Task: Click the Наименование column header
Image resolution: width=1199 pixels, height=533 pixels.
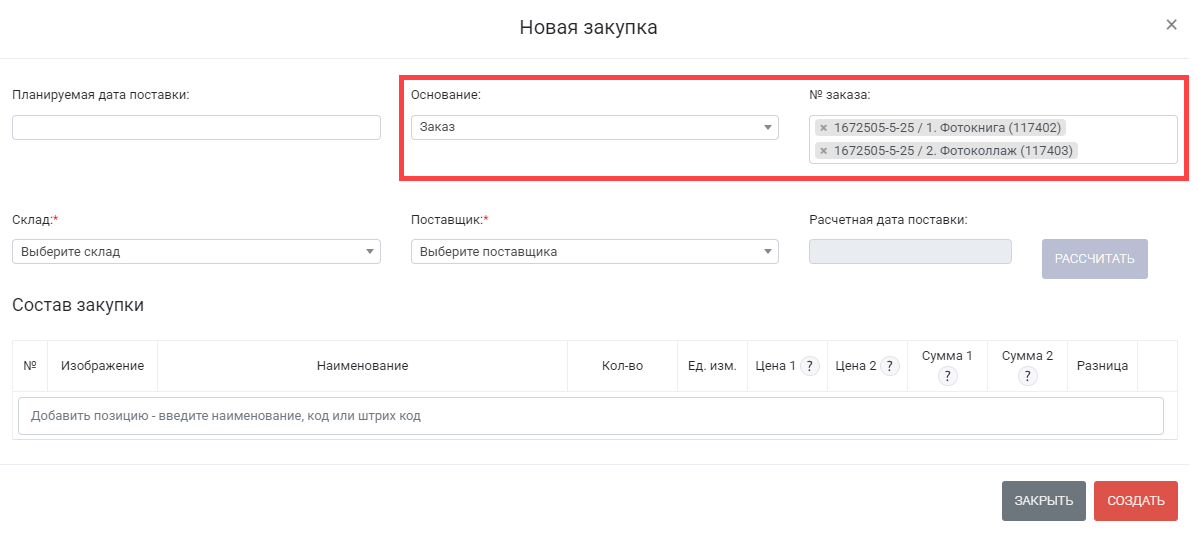Action: (x=362, y=366)
